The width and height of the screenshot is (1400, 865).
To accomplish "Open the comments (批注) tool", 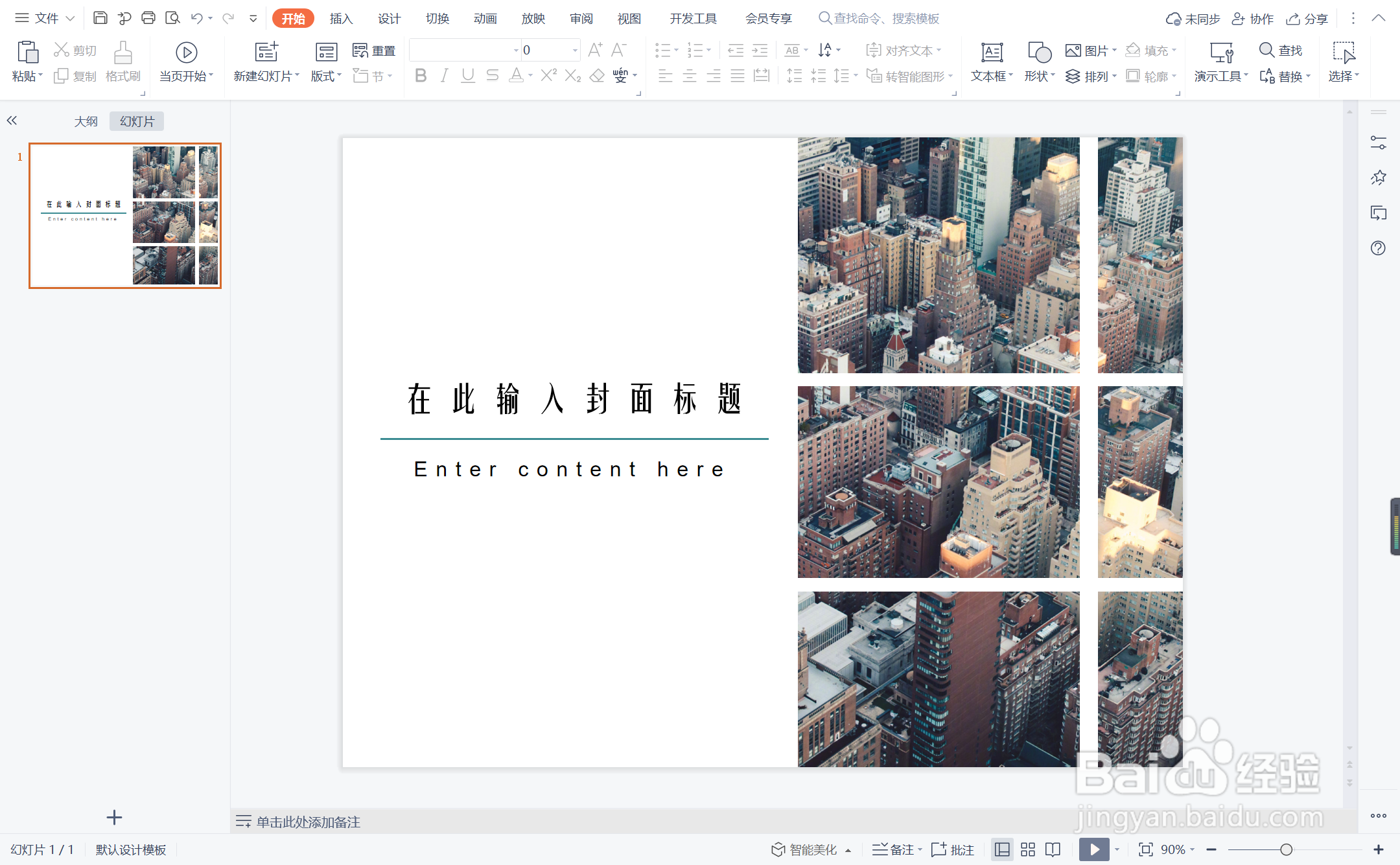I will tap(951, 849).
